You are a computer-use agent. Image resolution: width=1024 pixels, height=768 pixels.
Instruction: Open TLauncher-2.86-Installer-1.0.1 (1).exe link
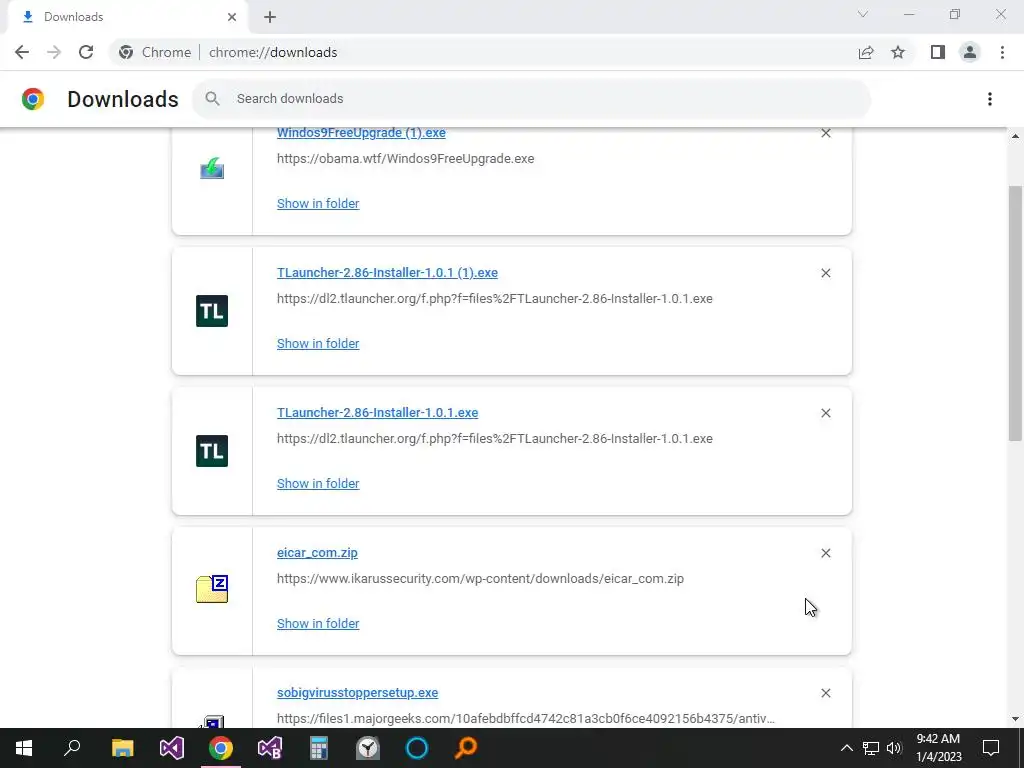(387, 273)
